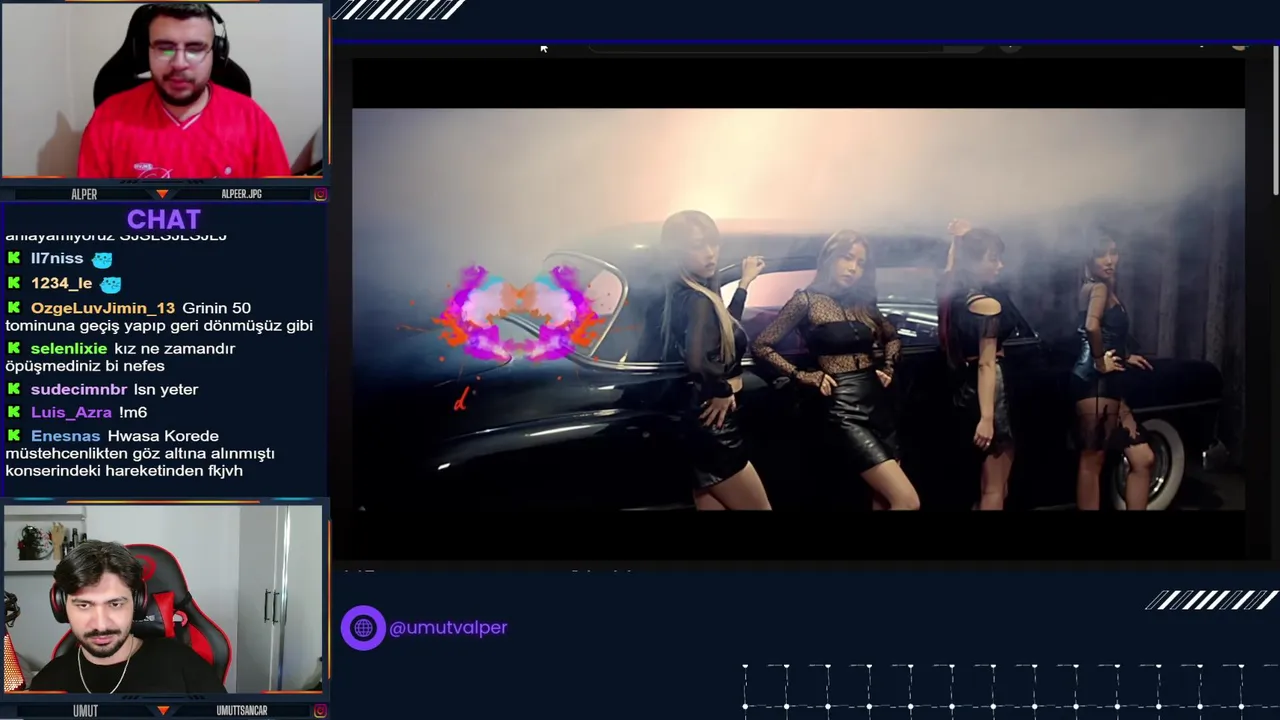Click the Kick badge beside OzgeLuvJimin_13
Screen dimensions: 1280x720
(14, 308)
